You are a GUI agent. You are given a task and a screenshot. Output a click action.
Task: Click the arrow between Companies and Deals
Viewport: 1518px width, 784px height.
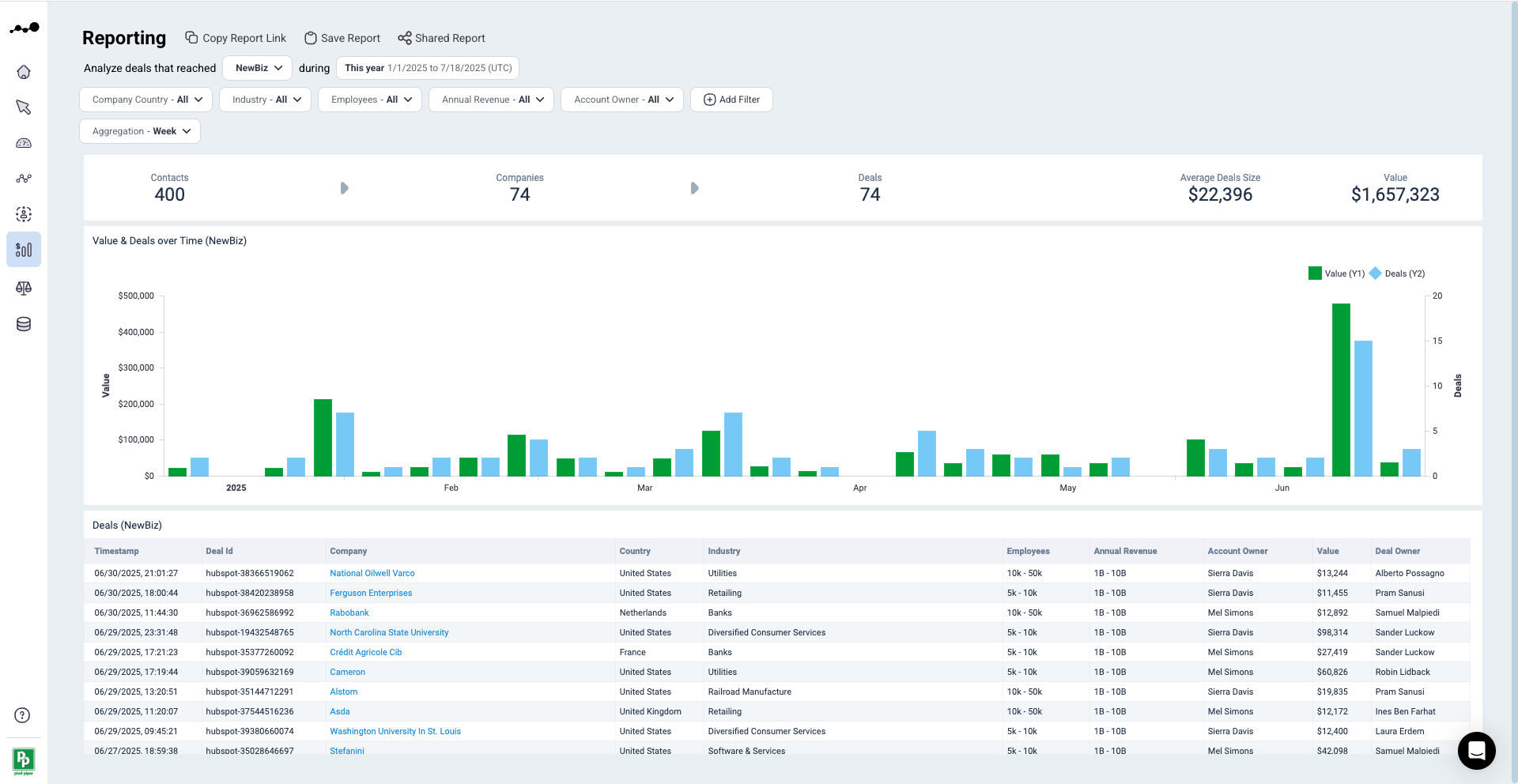[694, 188]
